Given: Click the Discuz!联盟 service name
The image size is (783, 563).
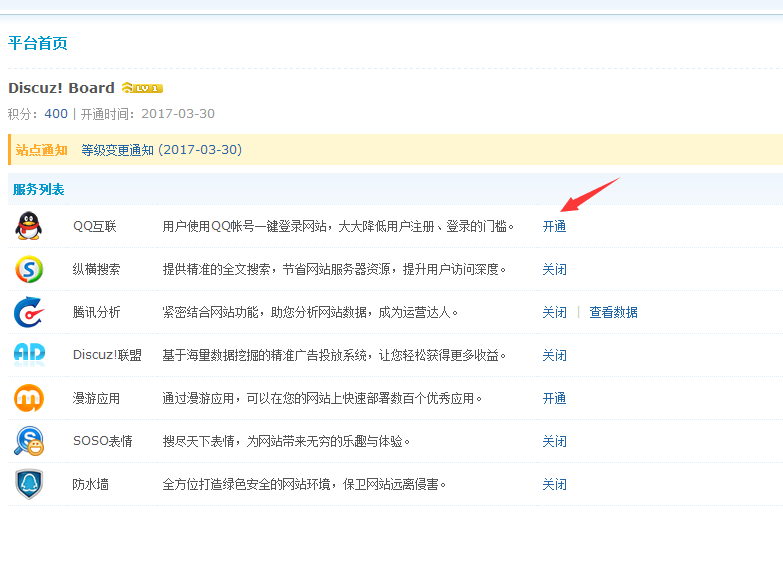Looking at the screenshot, I should pos(107,355).
